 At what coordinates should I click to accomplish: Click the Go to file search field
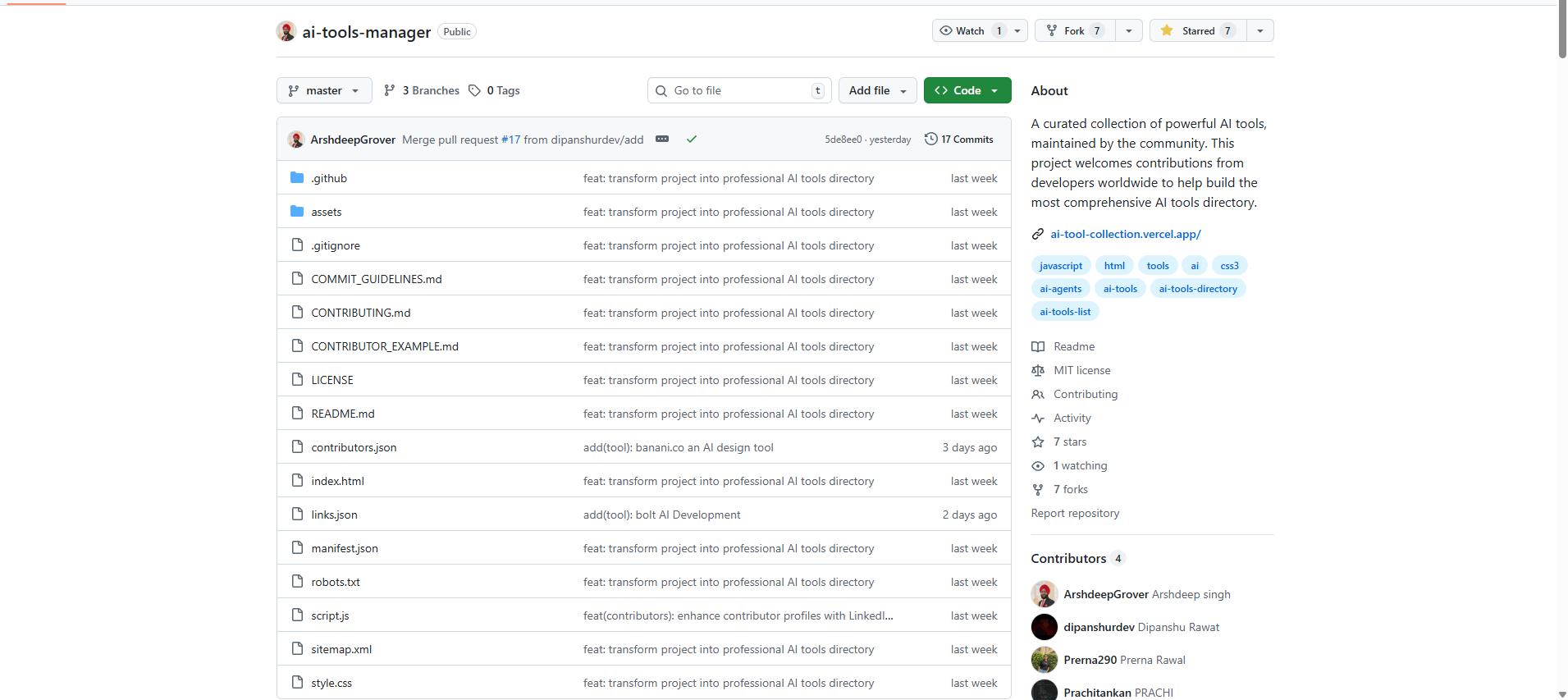738,90
